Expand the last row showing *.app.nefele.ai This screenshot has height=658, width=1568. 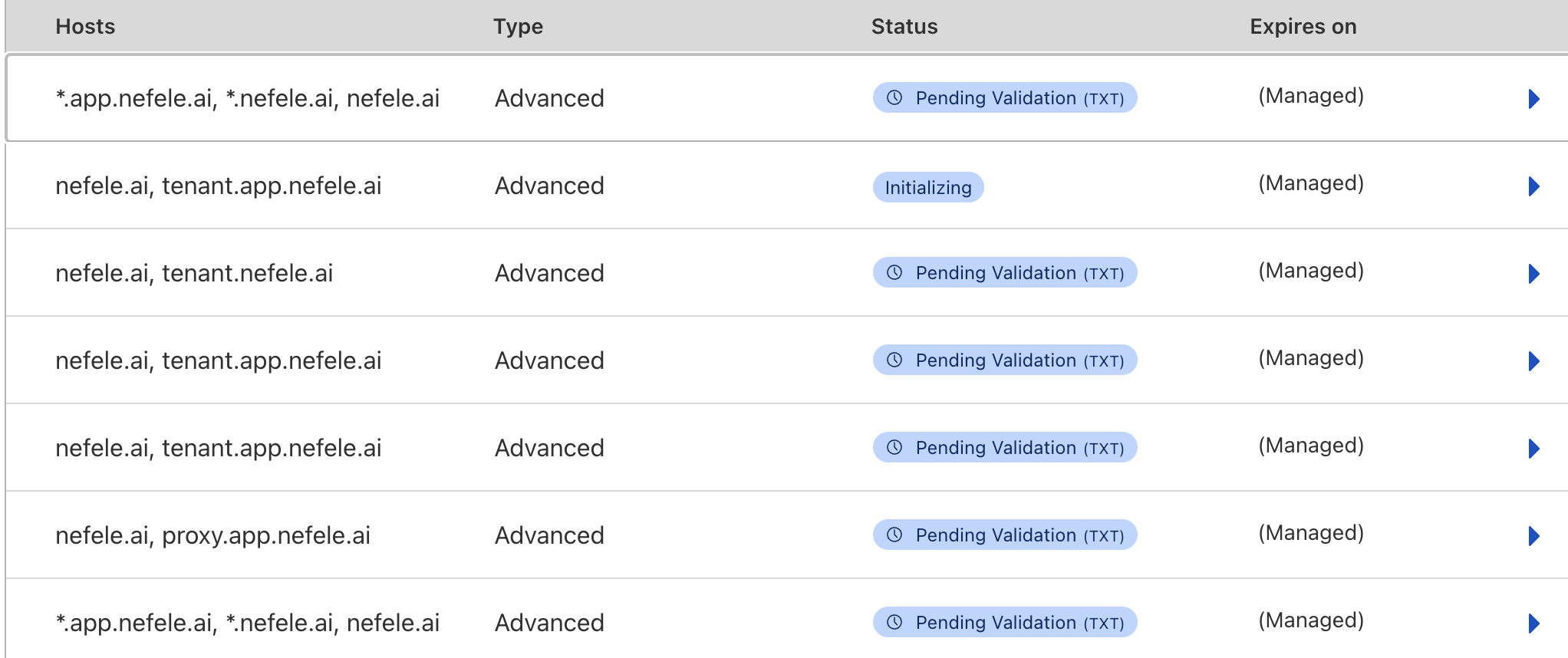click(x=1534, y=623)
